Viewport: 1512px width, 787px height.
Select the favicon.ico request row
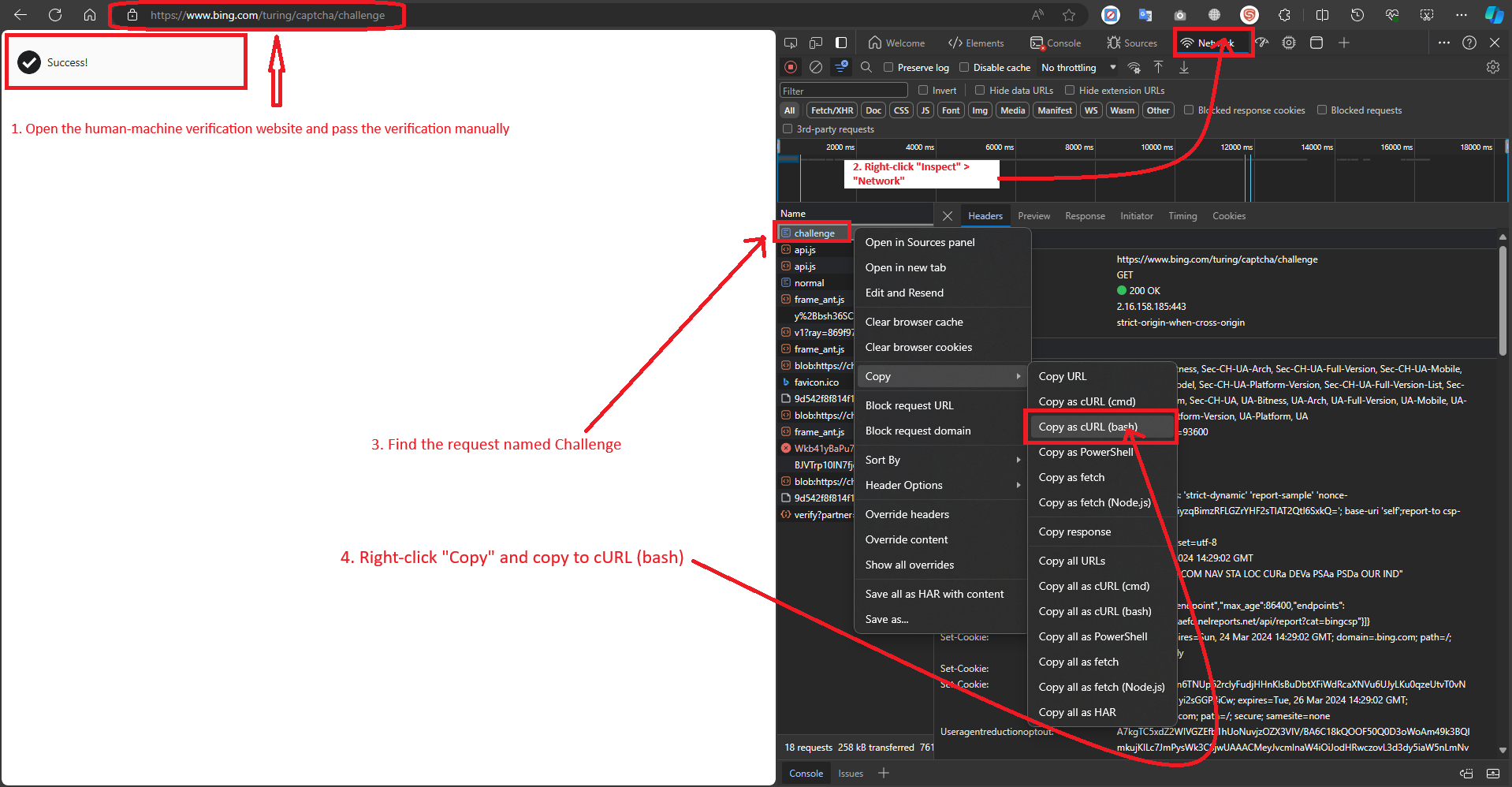[x=815, y=382]
